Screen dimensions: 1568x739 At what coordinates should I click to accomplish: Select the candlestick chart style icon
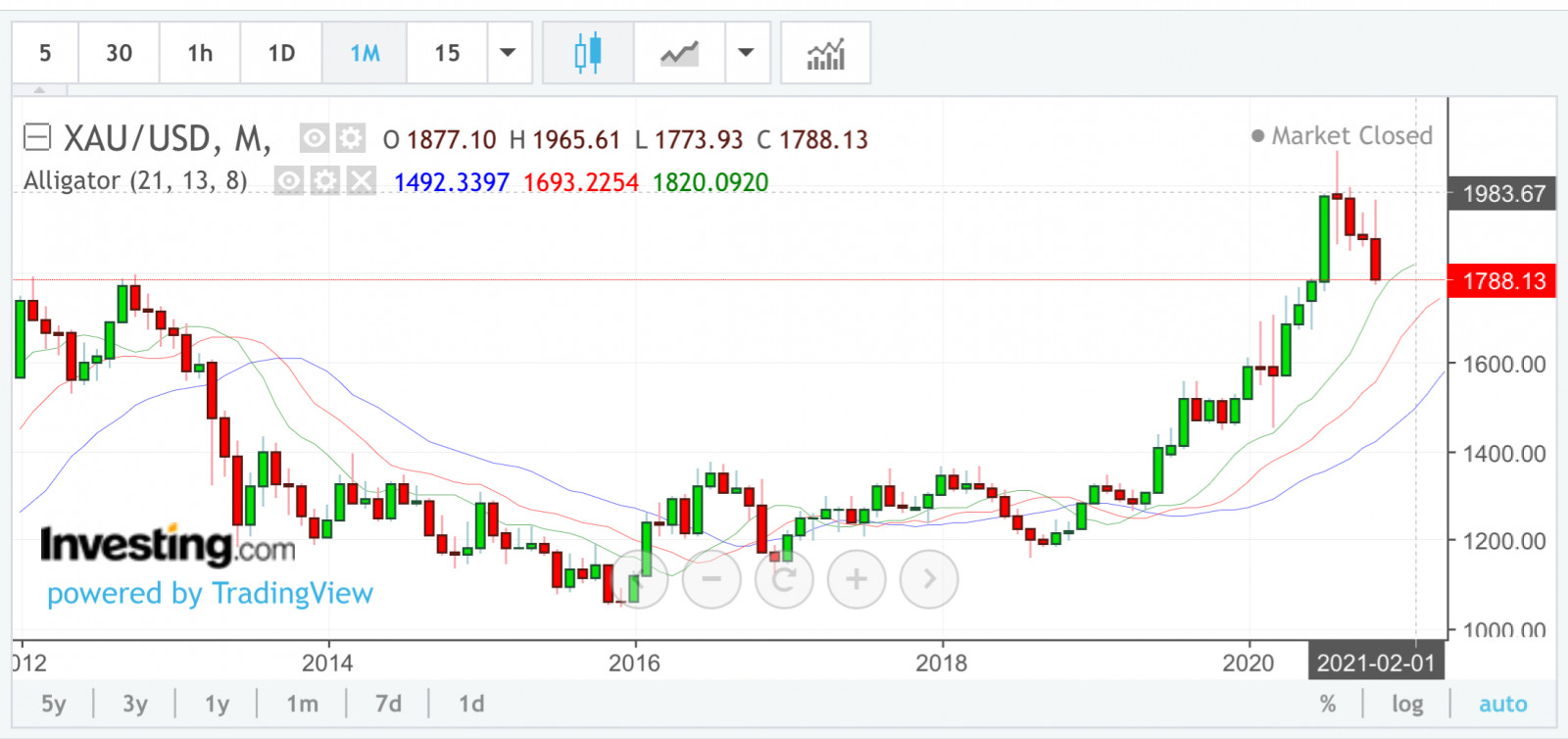pos(588,53)
